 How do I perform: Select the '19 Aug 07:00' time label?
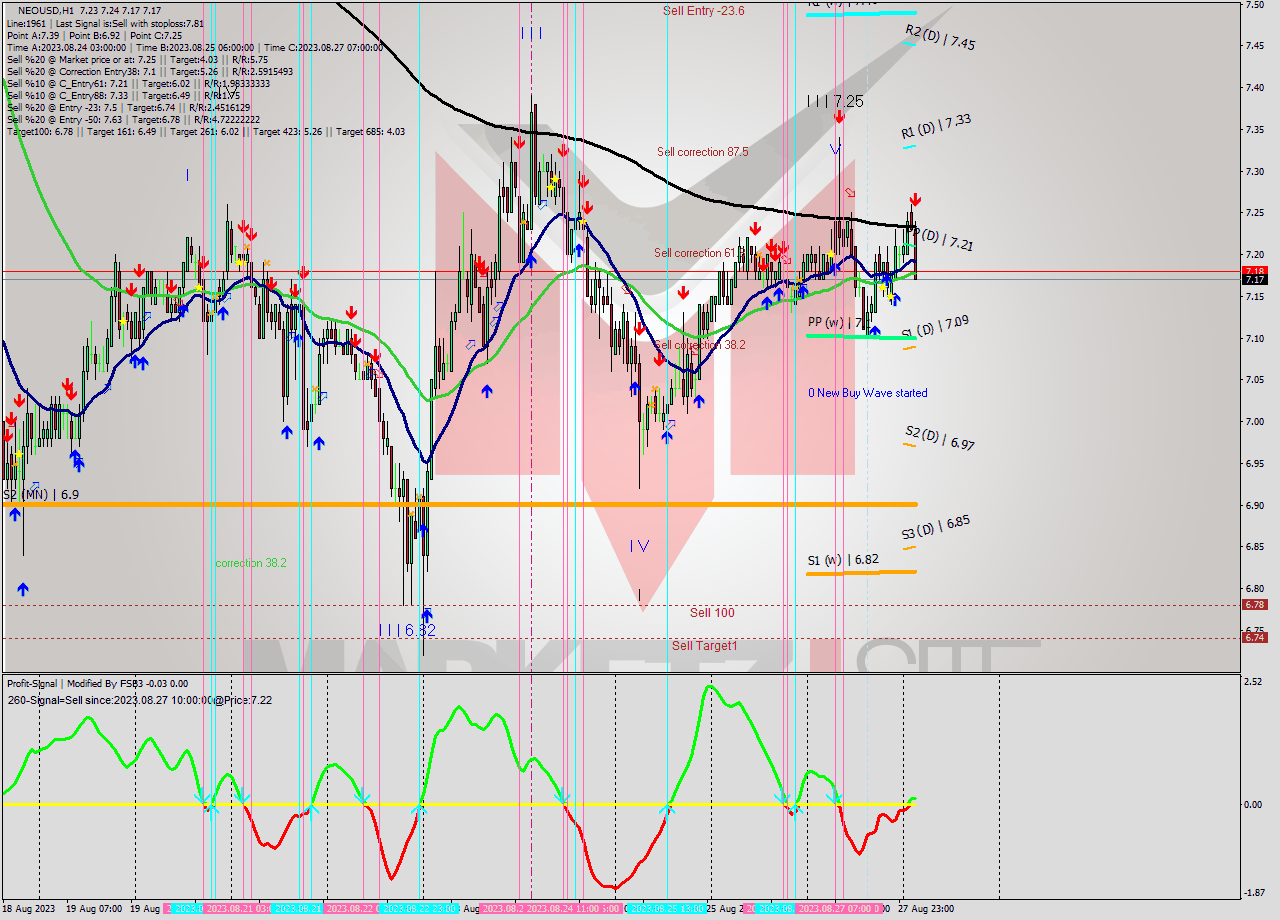tap(94, 909)
